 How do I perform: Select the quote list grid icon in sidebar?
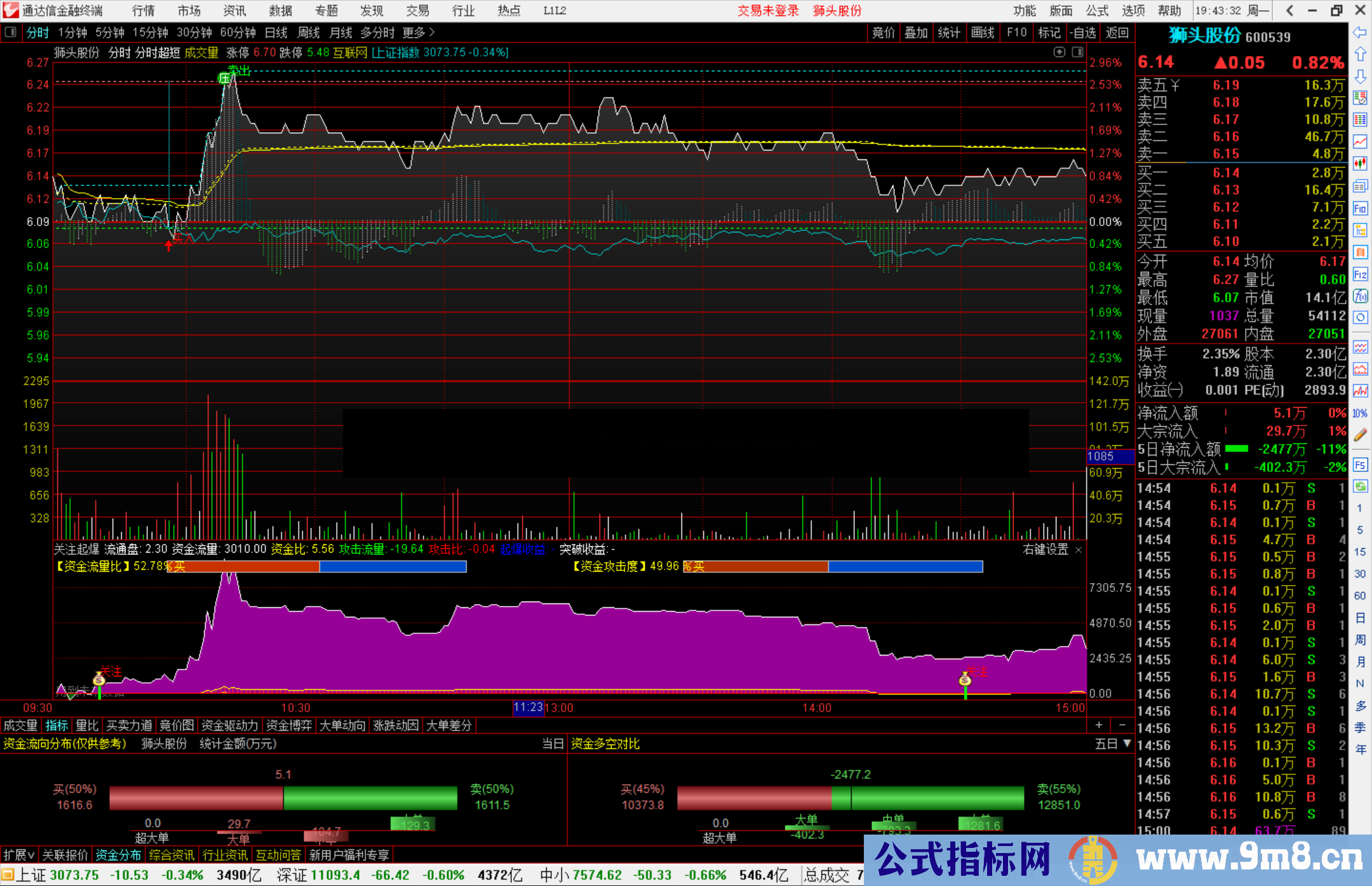1361,121
